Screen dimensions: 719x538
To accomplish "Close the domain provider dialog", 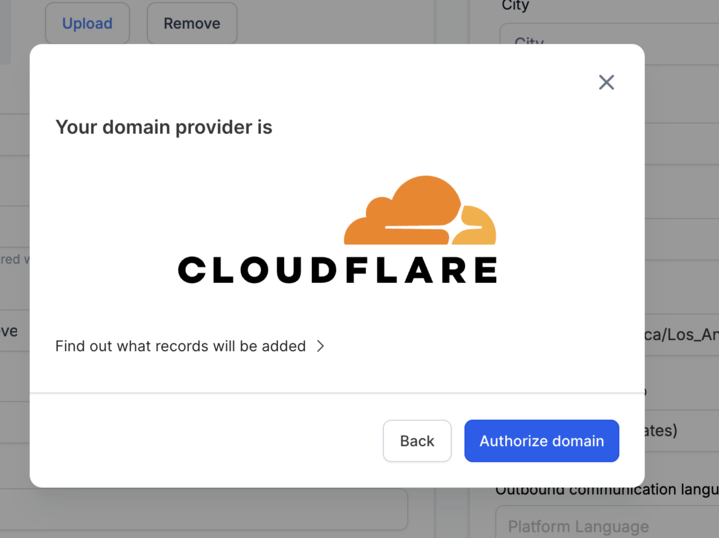I will (x=606, y=83).
